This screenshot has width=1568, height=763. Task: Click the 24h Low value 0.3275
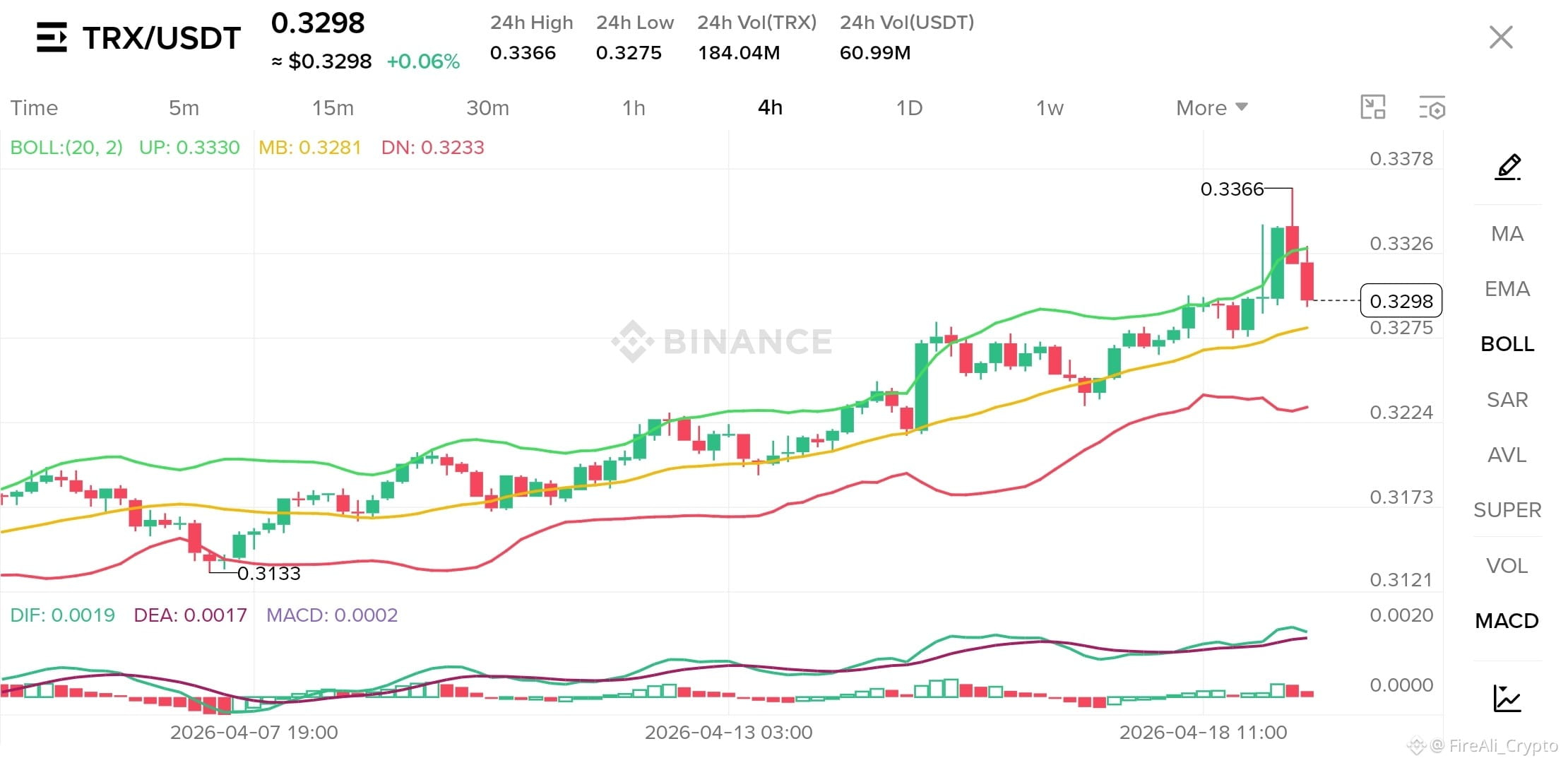click(x=629, y=52)
